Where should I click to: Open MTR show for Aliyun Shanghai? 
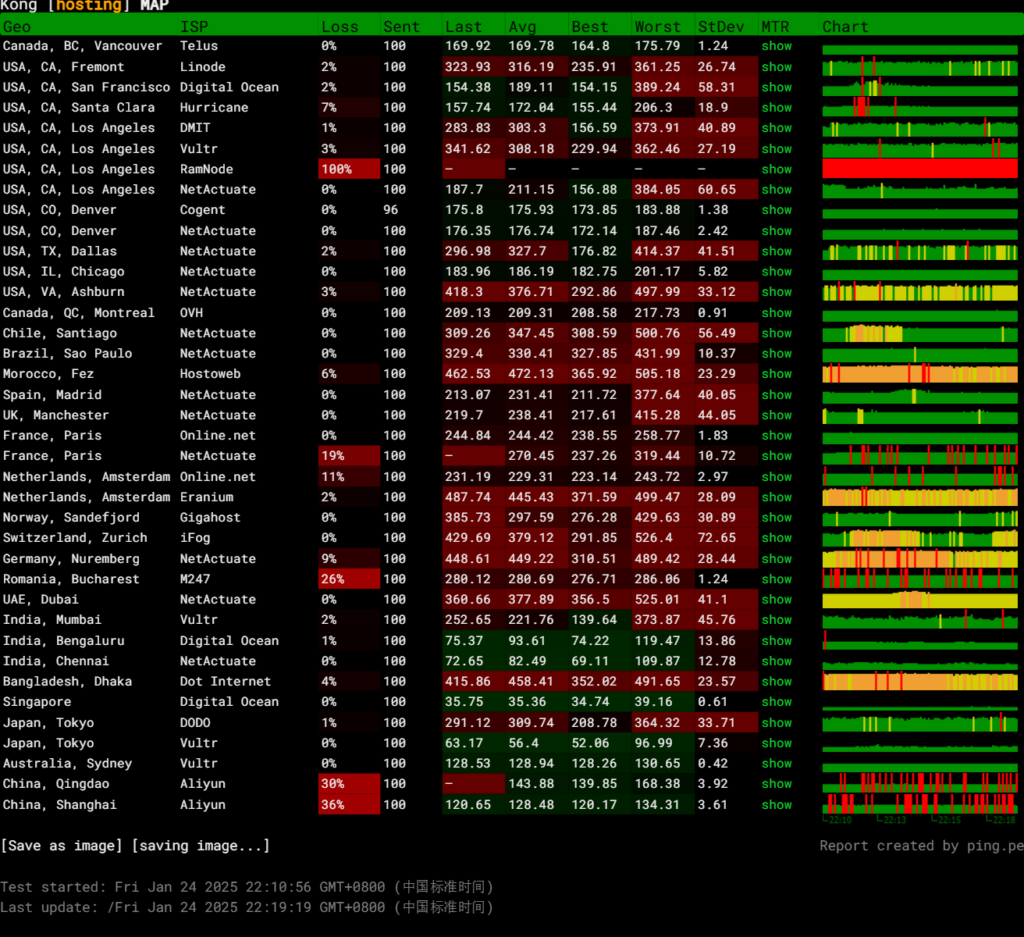776,804
